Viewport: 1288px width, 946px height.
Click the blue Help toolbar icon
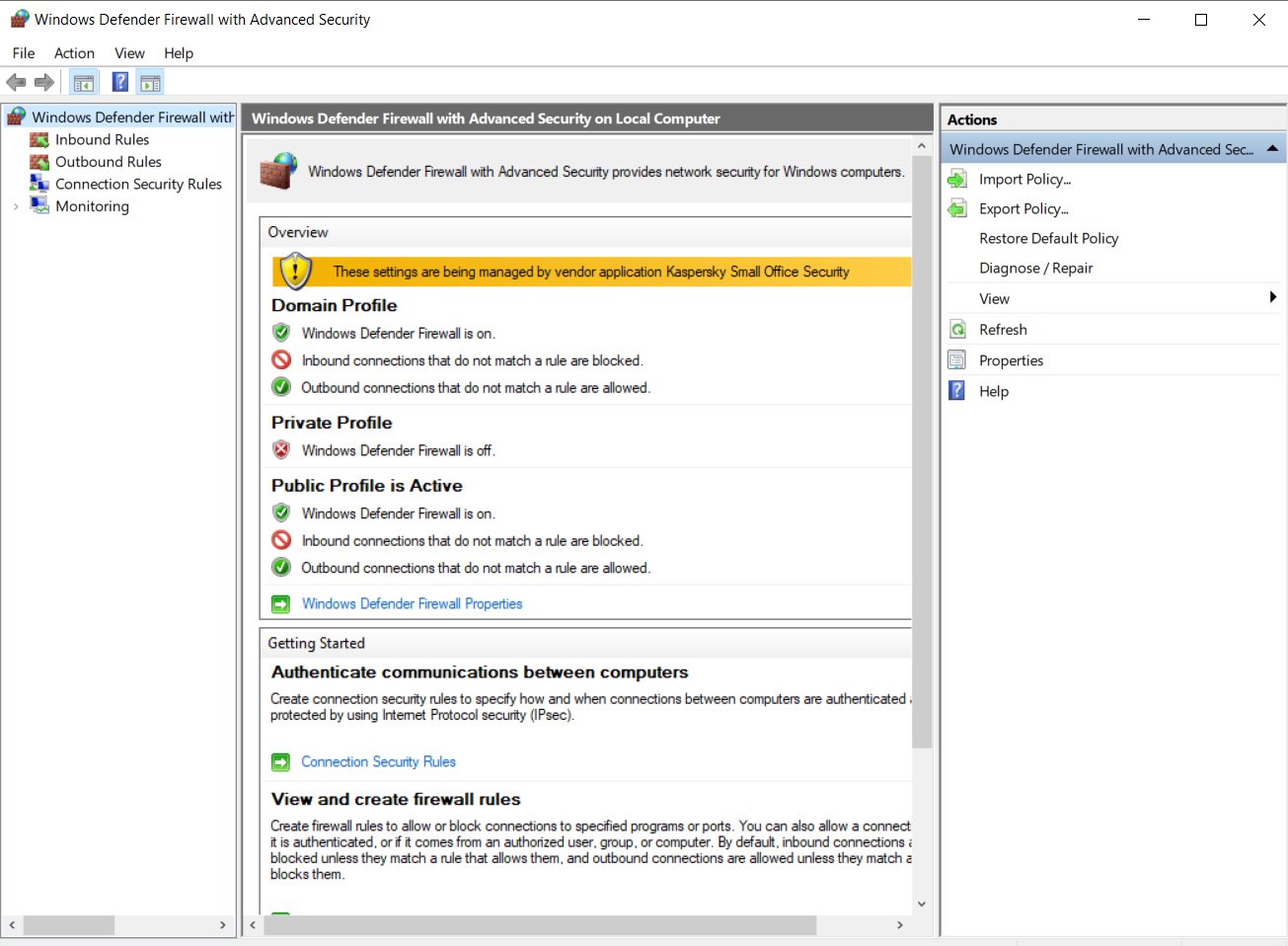[x=120, y=83]
